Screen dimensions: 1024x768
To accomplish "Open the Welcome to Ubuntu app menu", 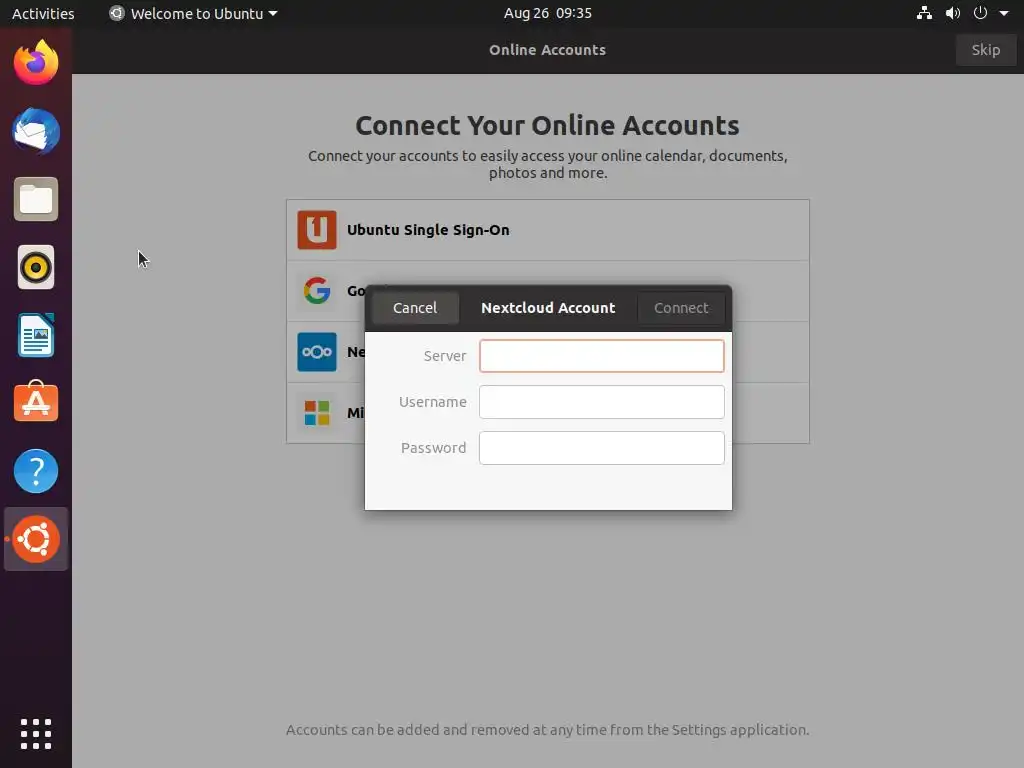I will (193, 13).
